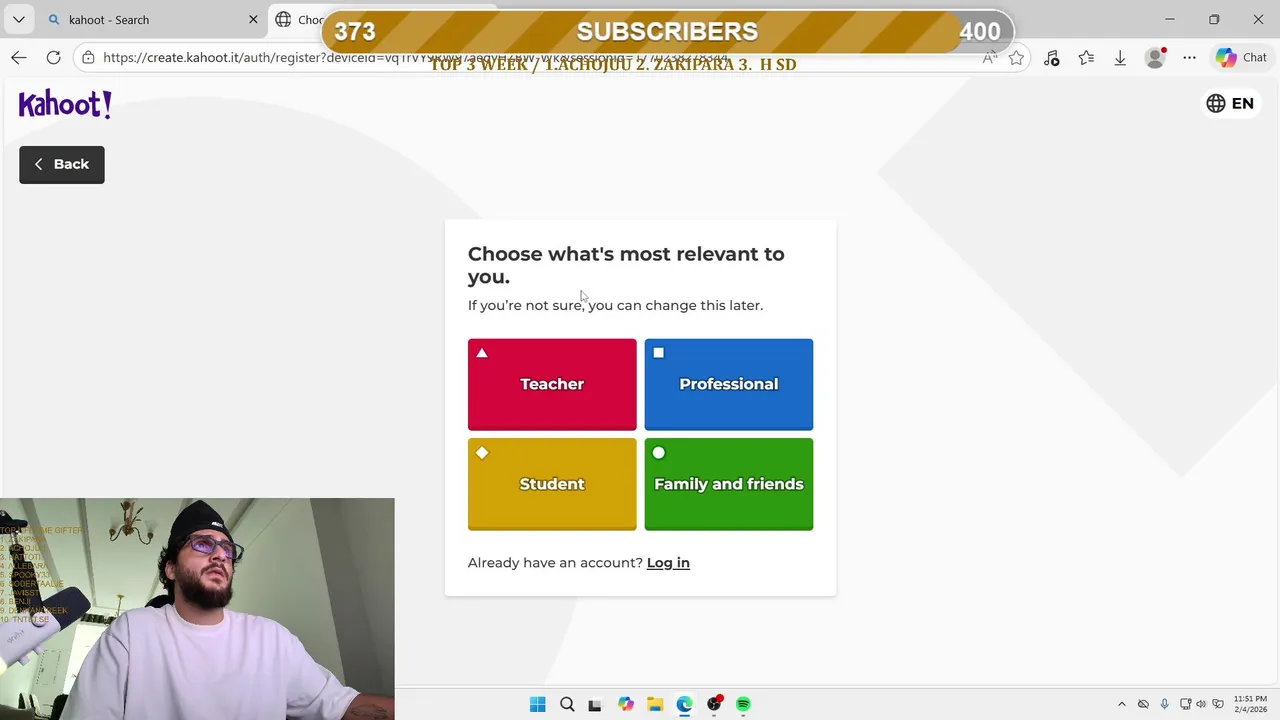The image size is (1280, 720).
Task: Open the browser Favorites list
Action: [1086, 58]
